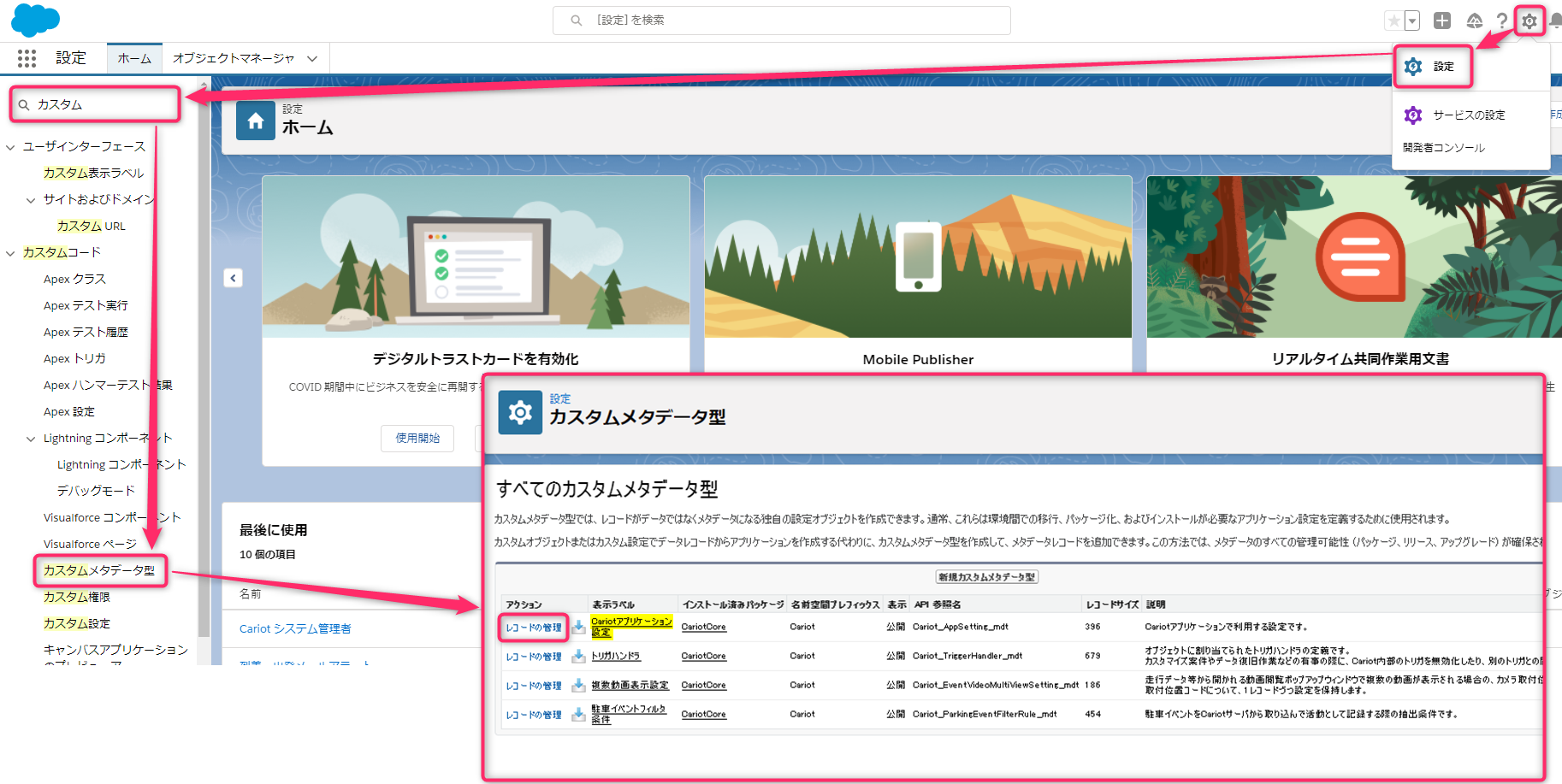The image size is (1562, 784).
Task: Click レコードの管理 for Cariotアプリケーション設定
Action: (x=533, y=628)
